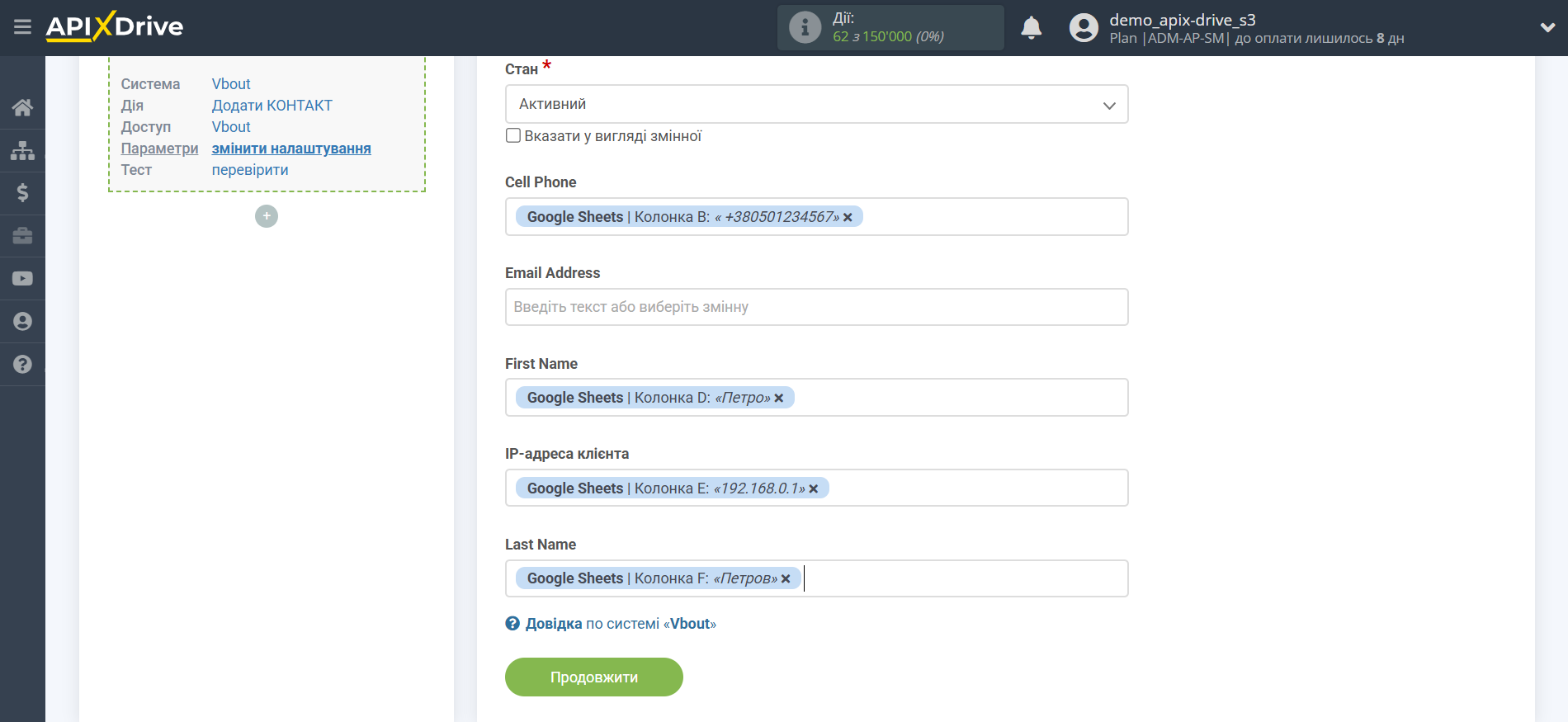Remove Last Name Петров tag

[786, 579]
